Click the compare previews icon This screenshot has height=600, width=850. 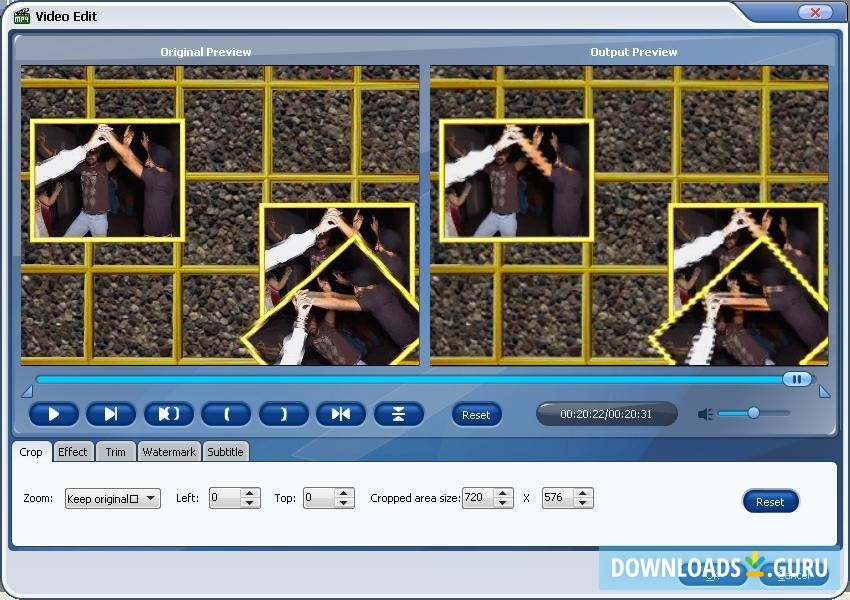(x=398, y=414)
